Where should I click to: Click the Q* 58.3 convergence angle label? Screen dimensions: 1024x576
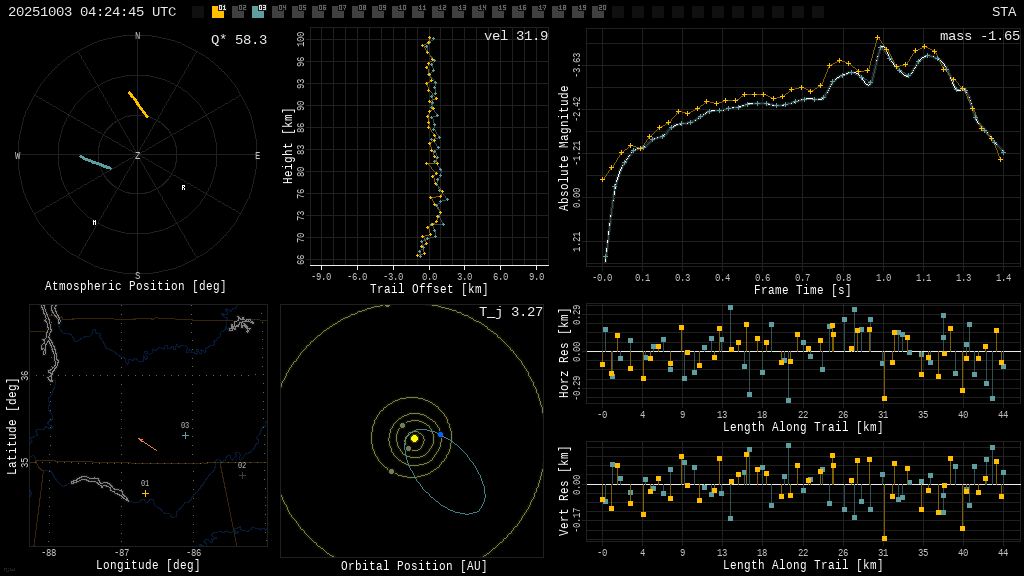(238, 40)
